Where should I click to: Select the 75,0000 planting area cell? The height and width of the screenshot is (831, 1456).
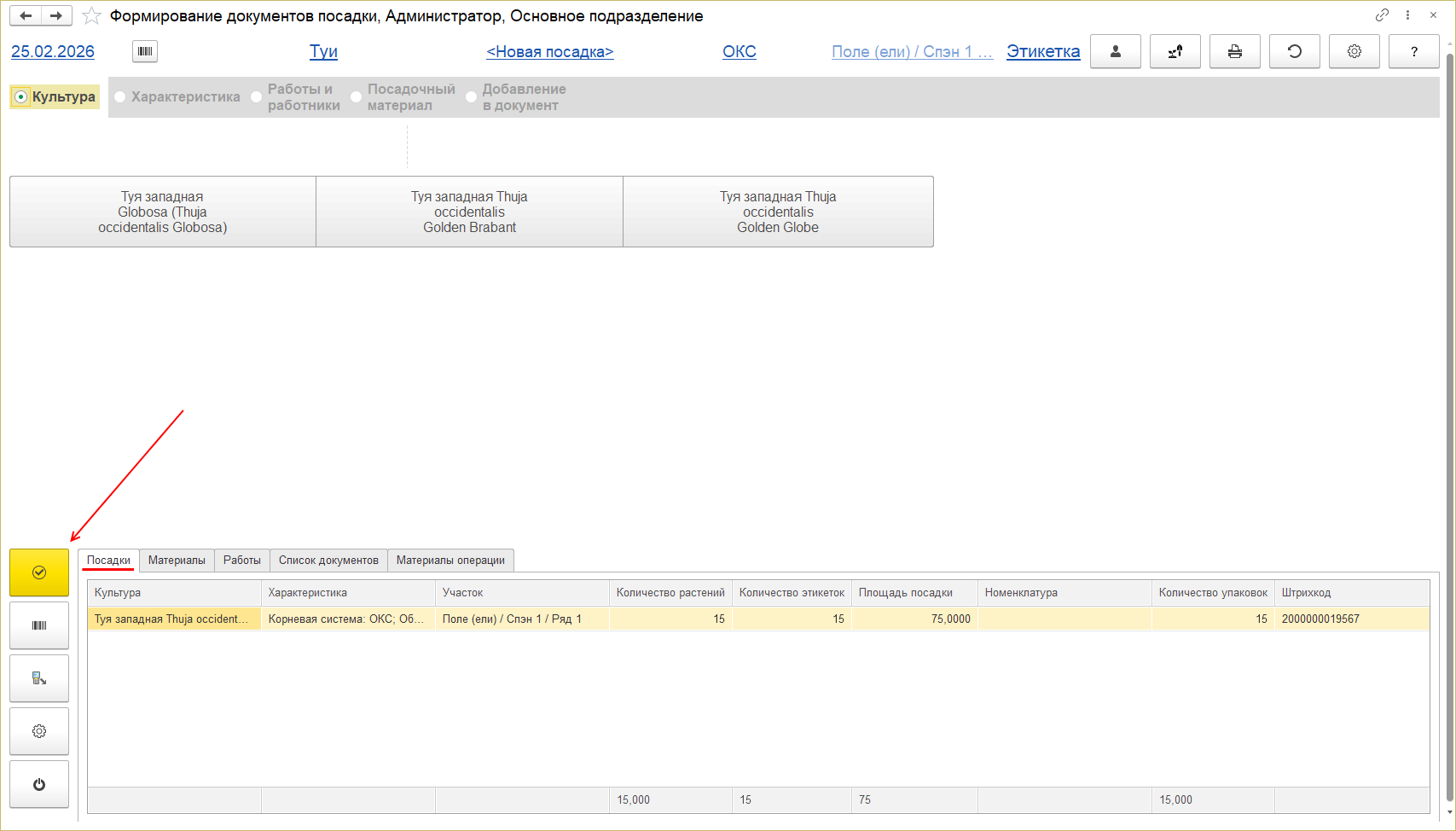click(914, 619)
